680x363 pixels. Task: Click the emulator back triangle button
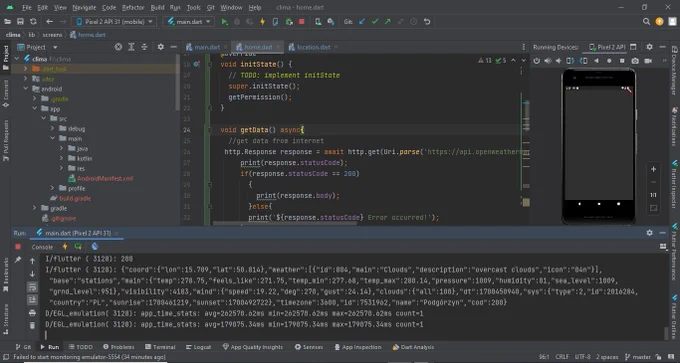[x=597, y=61]
